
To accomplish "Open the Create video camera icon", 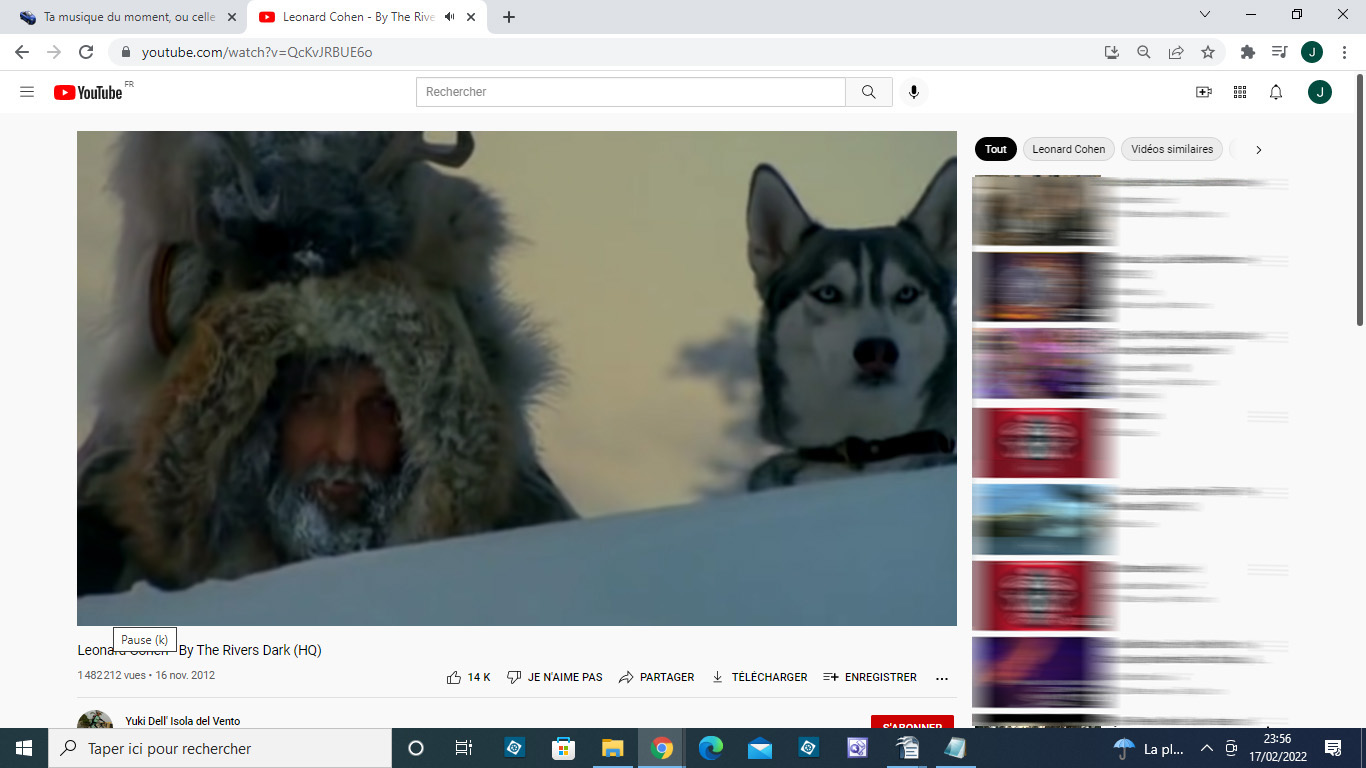I will 1204,92.
